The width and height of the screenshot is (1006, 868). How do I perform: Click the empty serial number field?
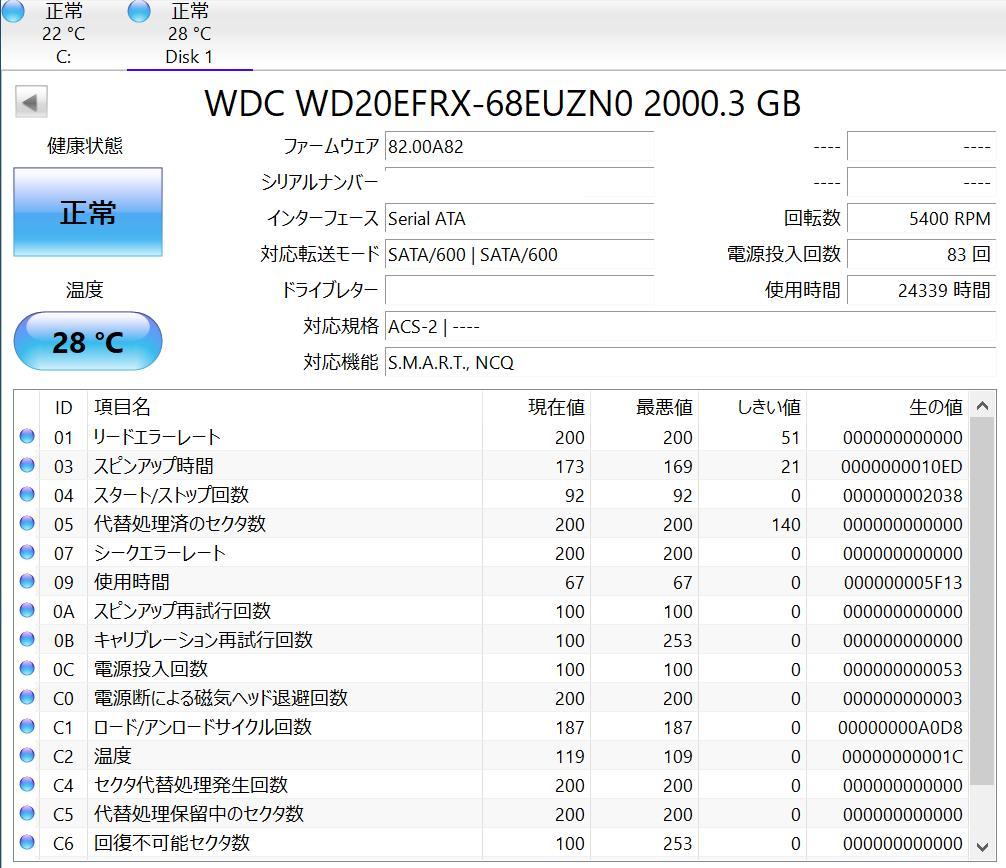point(519,183)
